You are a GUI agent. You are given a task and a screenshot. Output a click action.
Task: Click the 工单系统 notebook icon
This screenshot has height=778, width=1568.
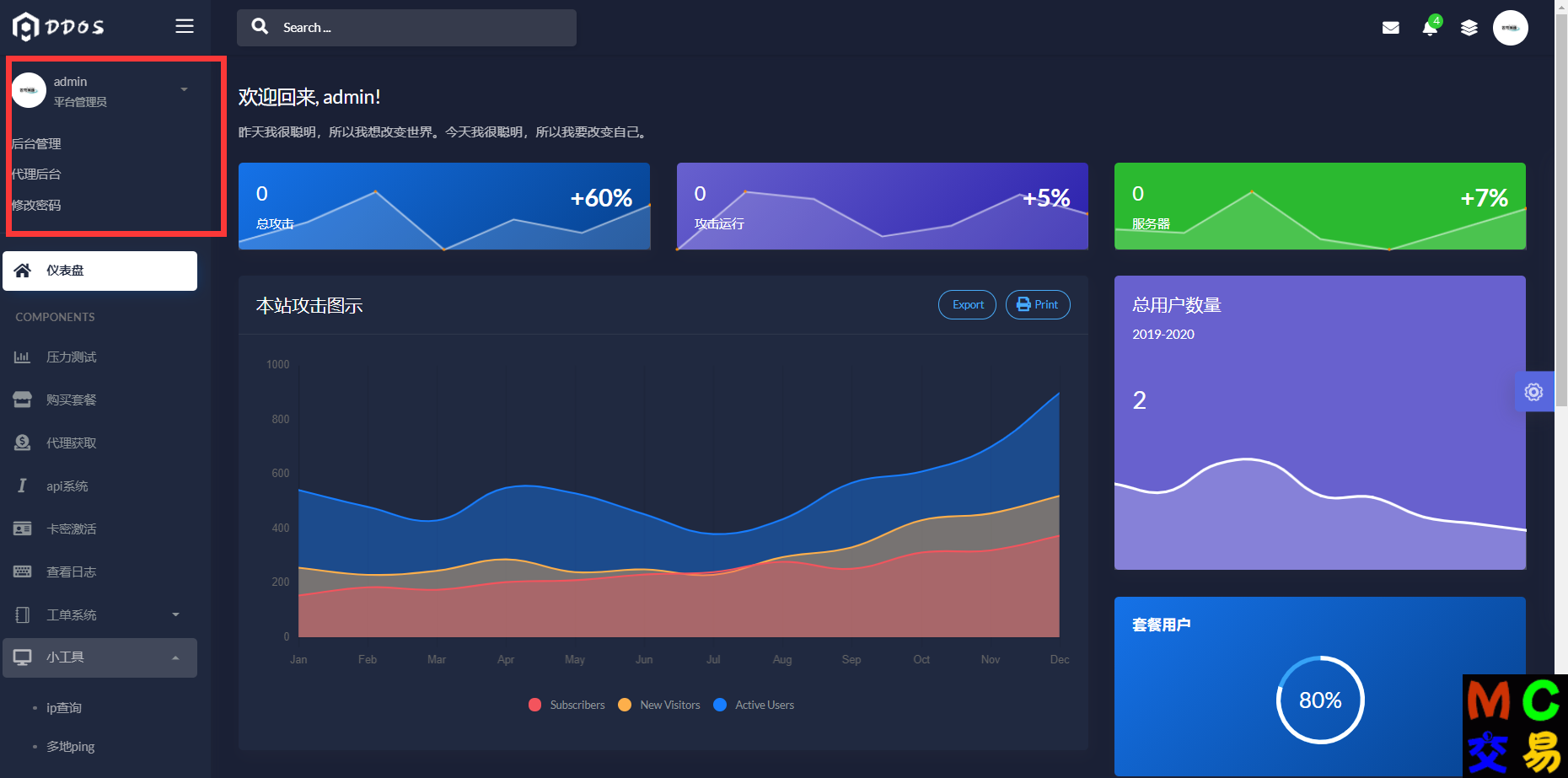coord(22,614)
